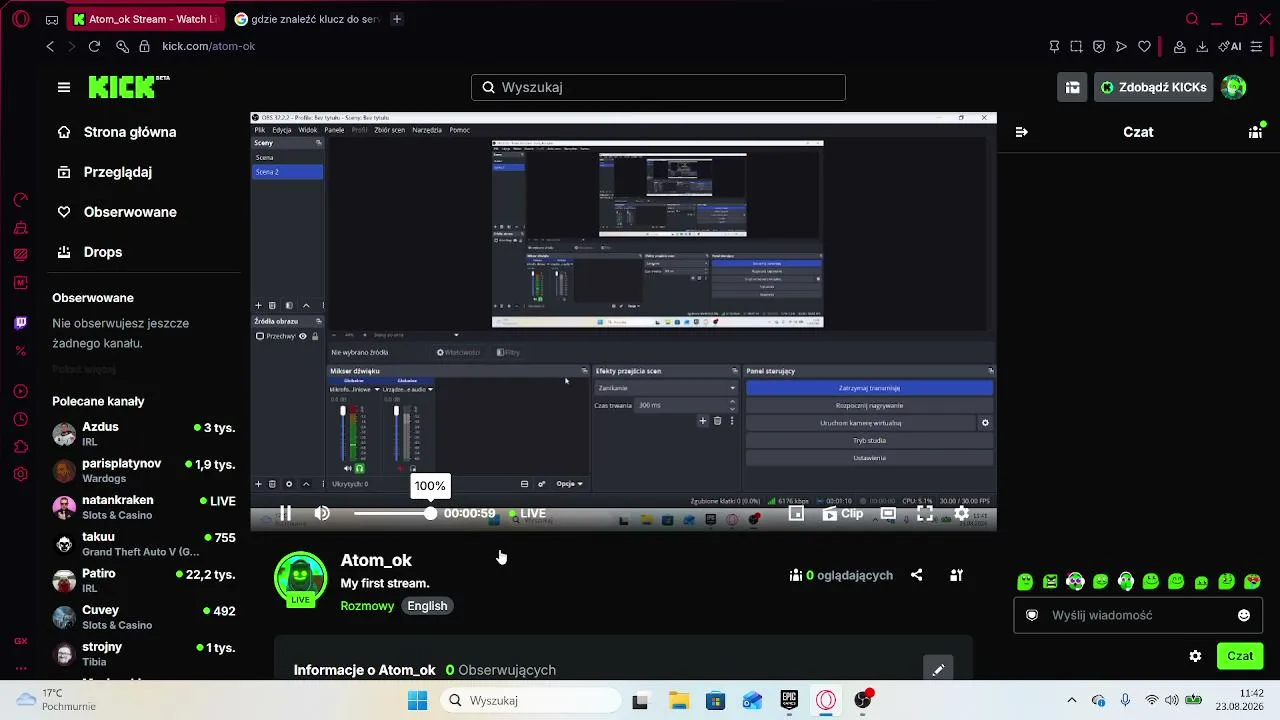The height and width of the screenshot is (720, 1280).
Task: Open a new browser tab
Action: click(x=397, y=19)
